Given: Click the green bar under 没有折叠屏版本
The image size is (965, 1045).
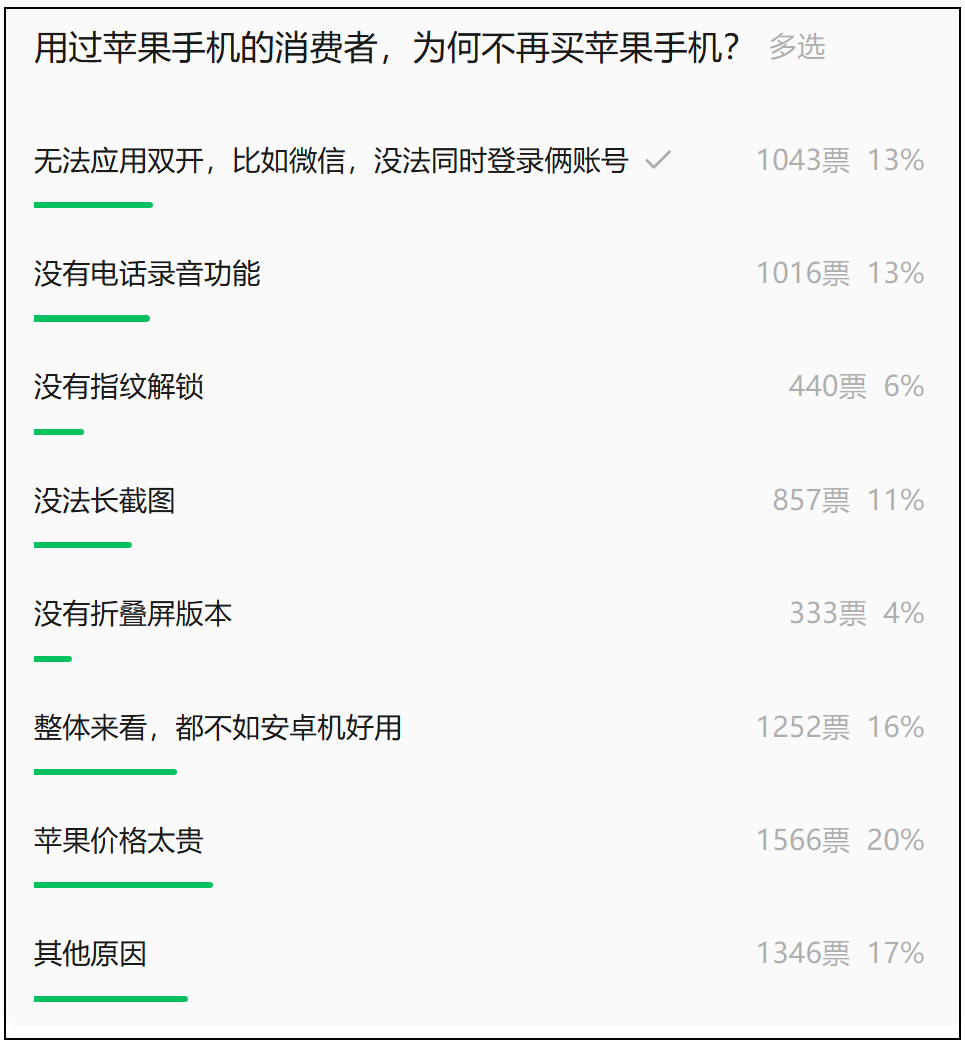Looking at the screenshot, I should [53, 658].
